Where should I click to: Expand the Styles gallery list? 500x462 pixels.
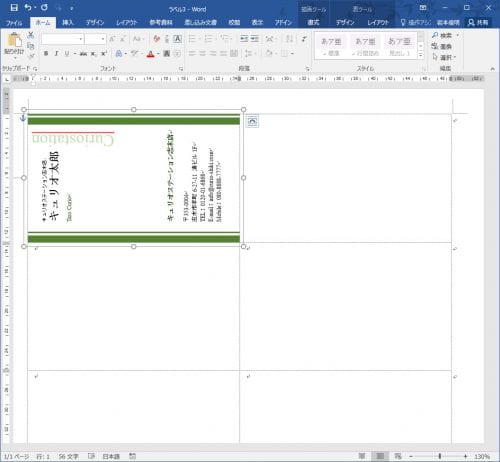coord(421,55)
